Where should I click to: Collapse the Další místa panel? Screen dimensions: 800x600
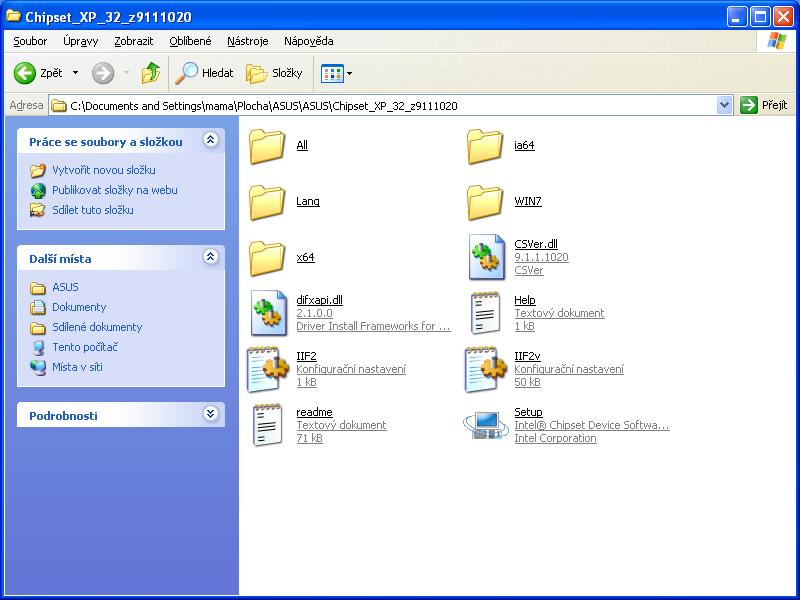[210, 257]
